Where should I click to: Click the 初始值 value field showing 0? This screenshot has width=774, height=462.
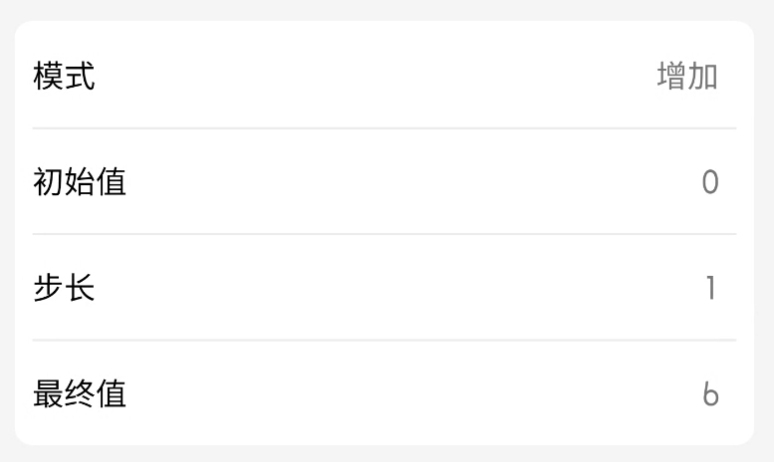(x=710, y=183)
